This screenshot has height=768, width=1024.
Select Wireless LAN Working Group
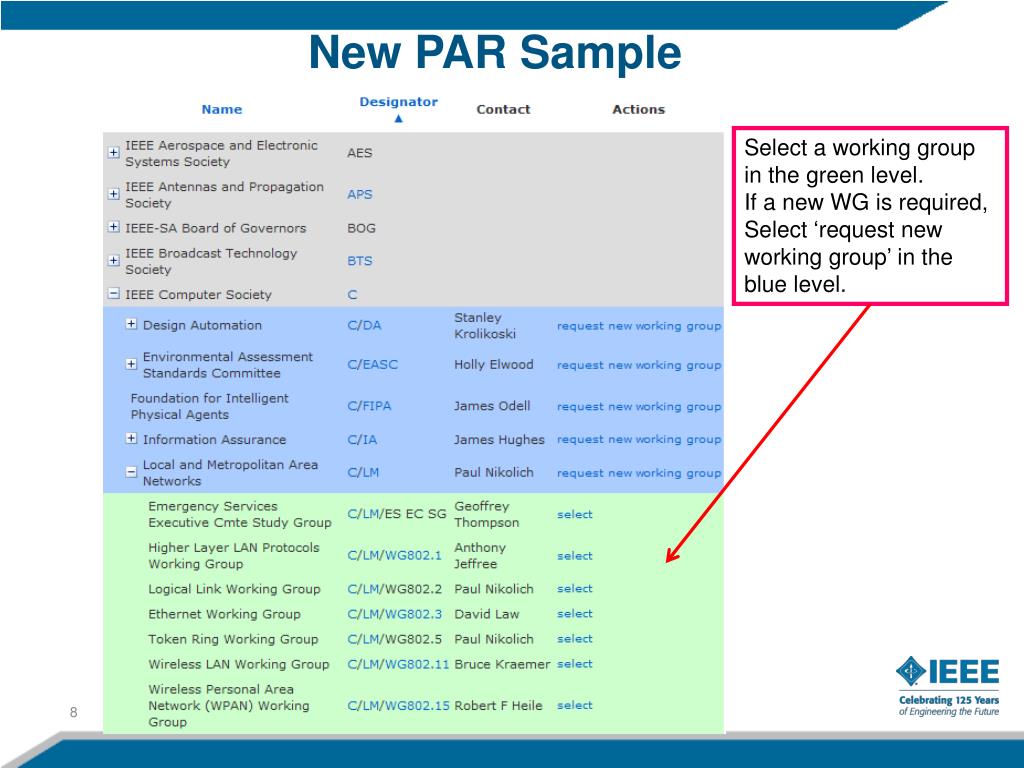tap(575, 664)
